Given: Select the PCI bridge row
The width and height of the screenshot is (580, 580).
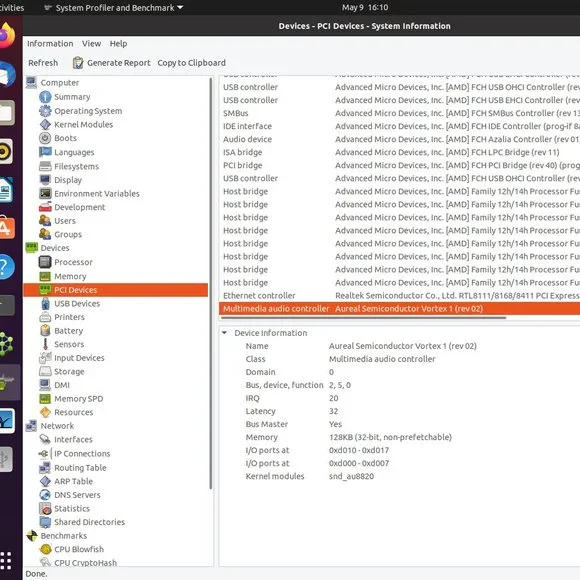Looking at the screenshot, I should click(399, 165).
